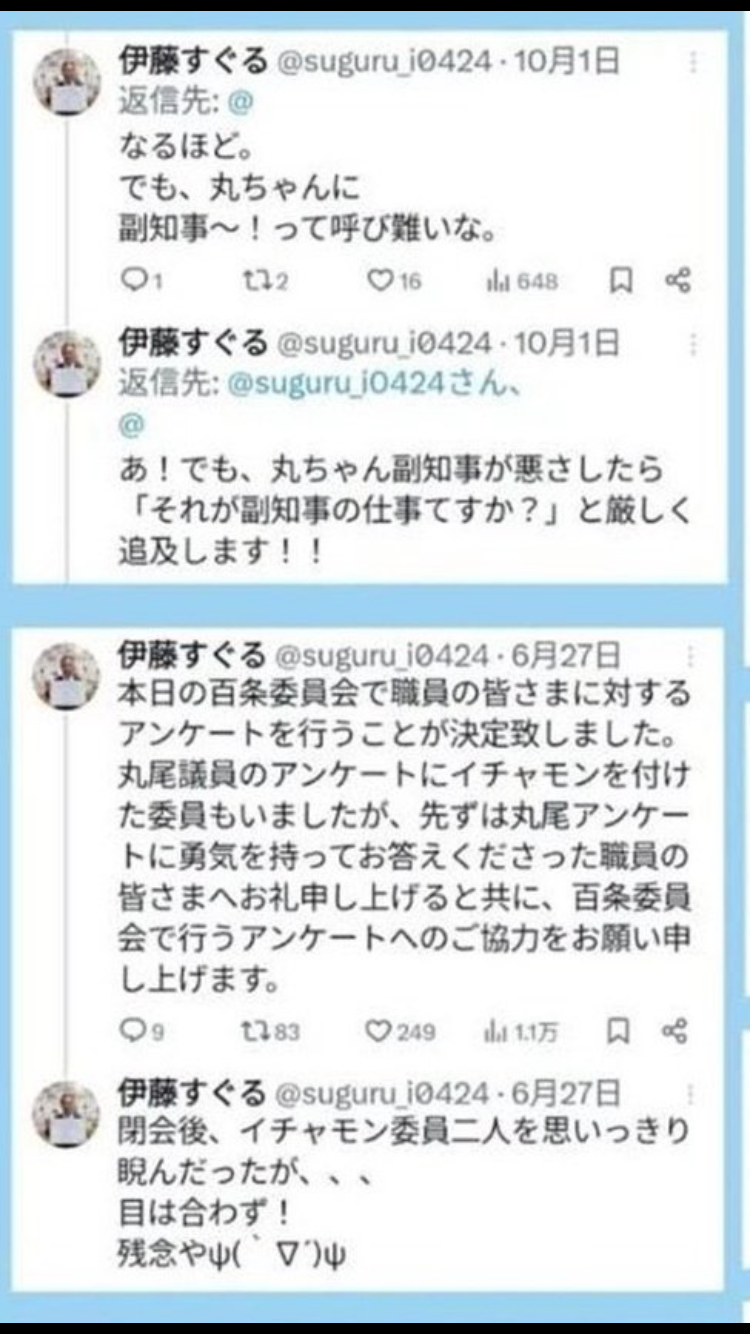Bookmark the 百条委員会 survey tweet

coord(621,1030)
